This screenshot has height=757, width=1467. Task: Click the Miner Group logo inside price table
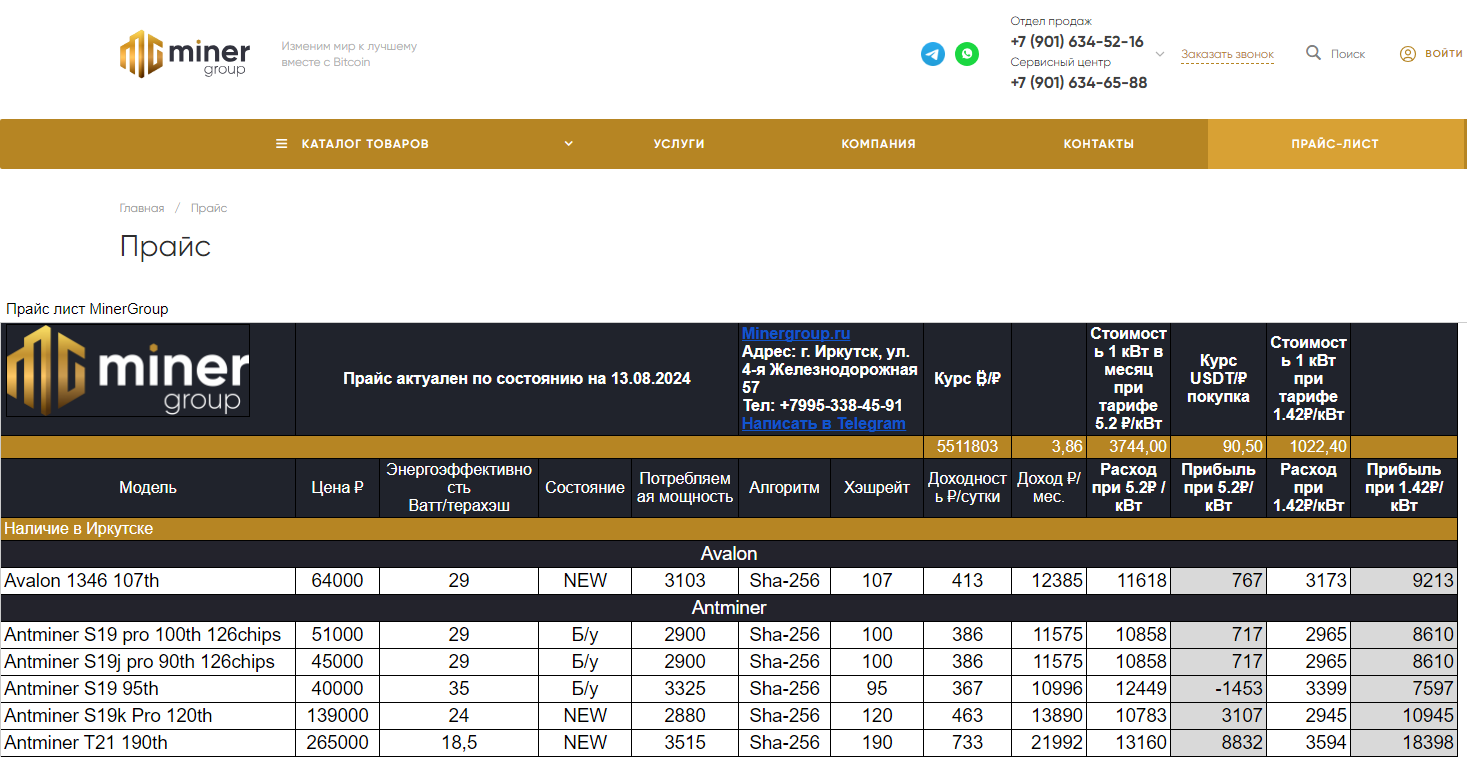pos(128,370)
